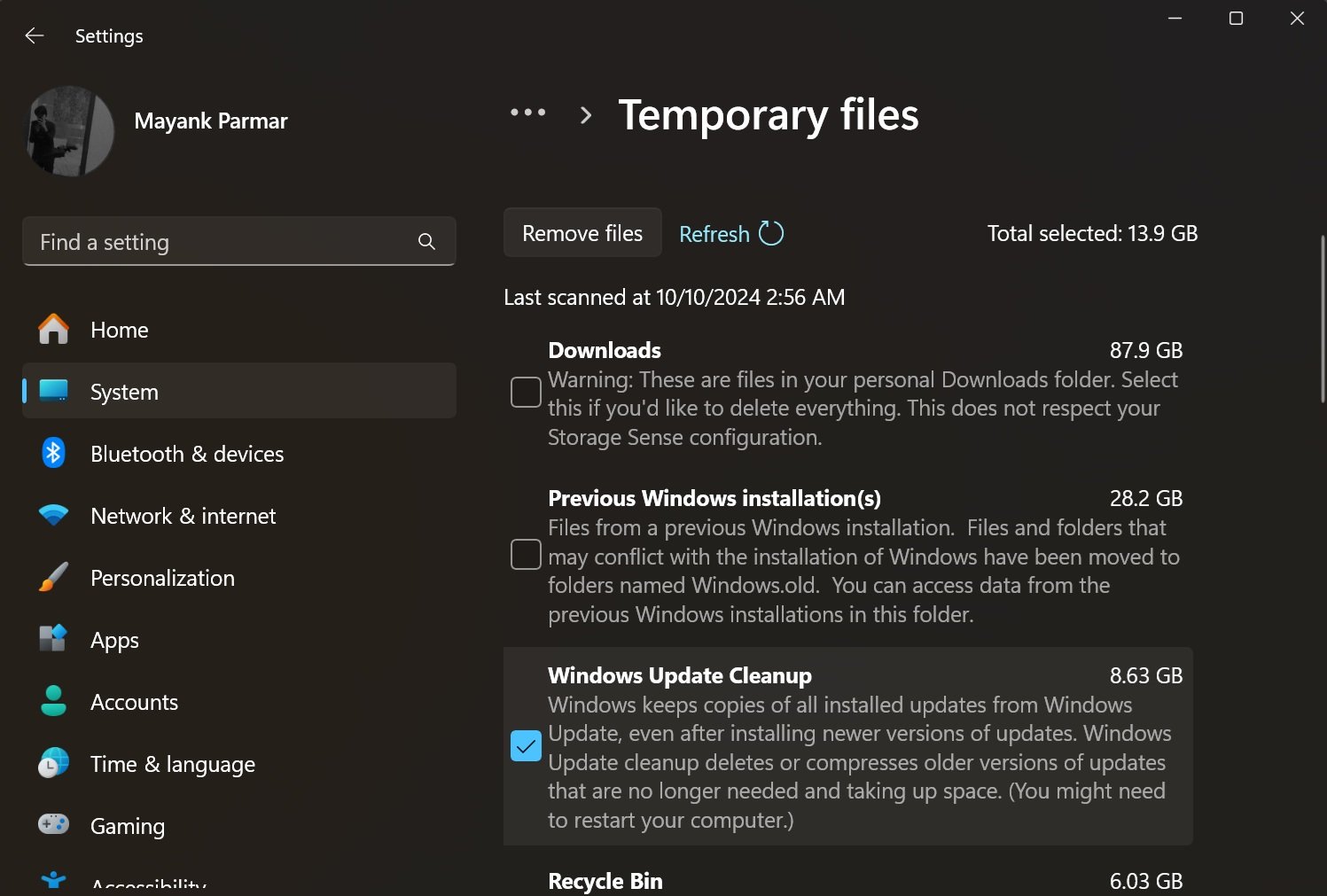Check the Downloads cleanup checkbox
This screenshot has width=1327, height=896.
(525, 391)
